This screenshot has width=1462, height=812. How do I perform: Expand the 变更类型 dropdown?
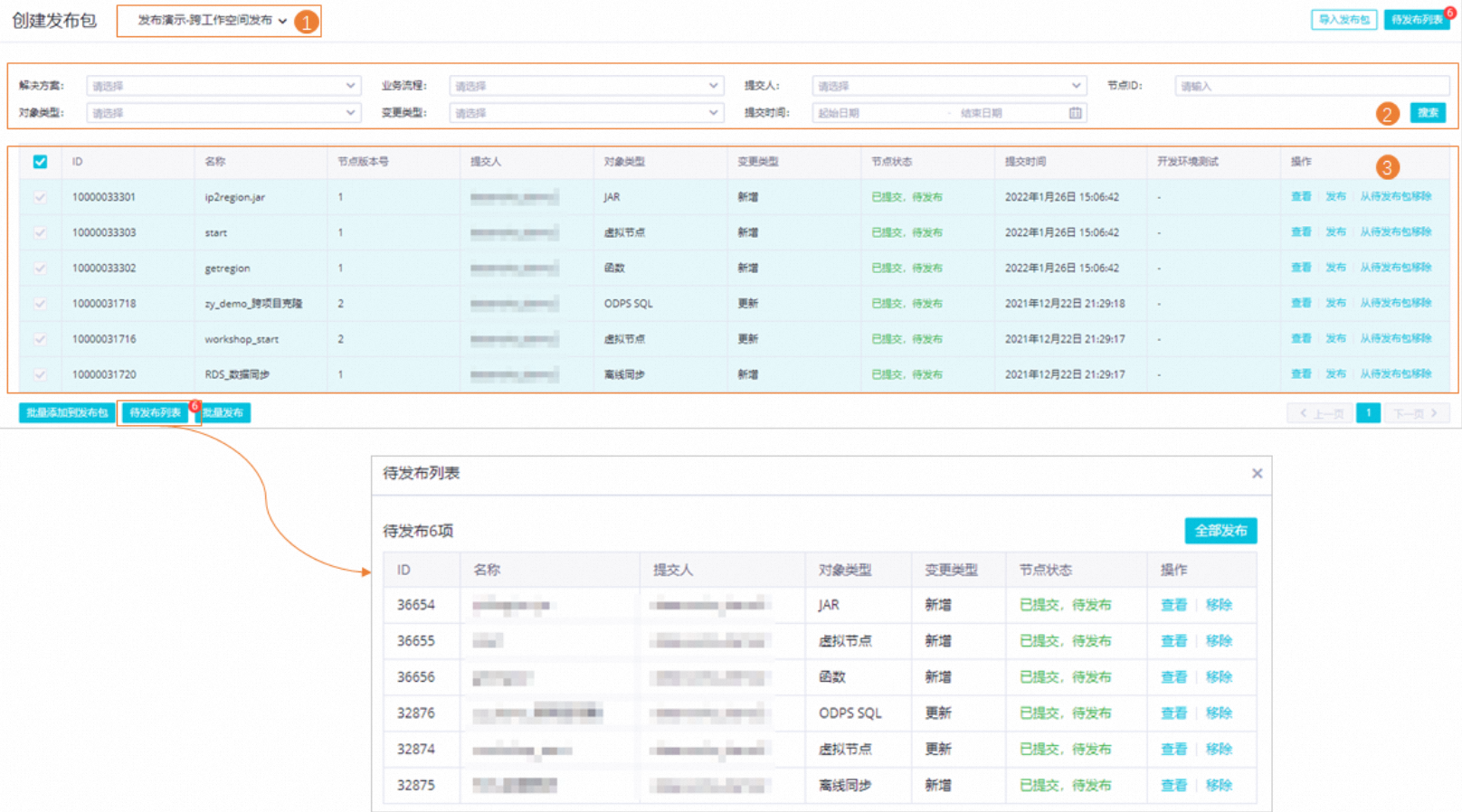click(x=586, y=113)
